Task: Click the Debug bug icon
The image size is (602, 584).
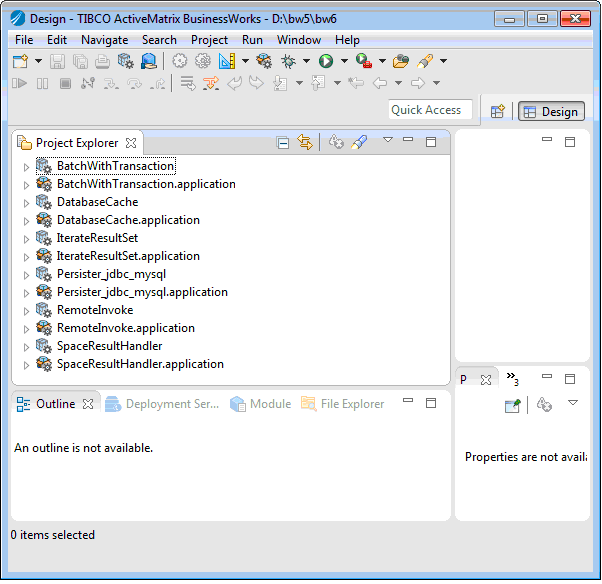Action: 288,61
